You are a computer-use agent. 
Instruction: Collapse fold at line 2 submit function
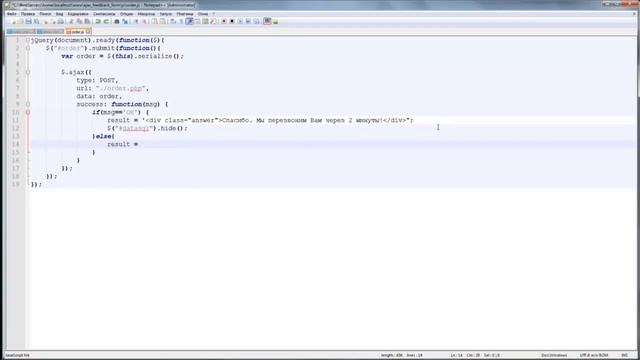click(x=28, y=48)
